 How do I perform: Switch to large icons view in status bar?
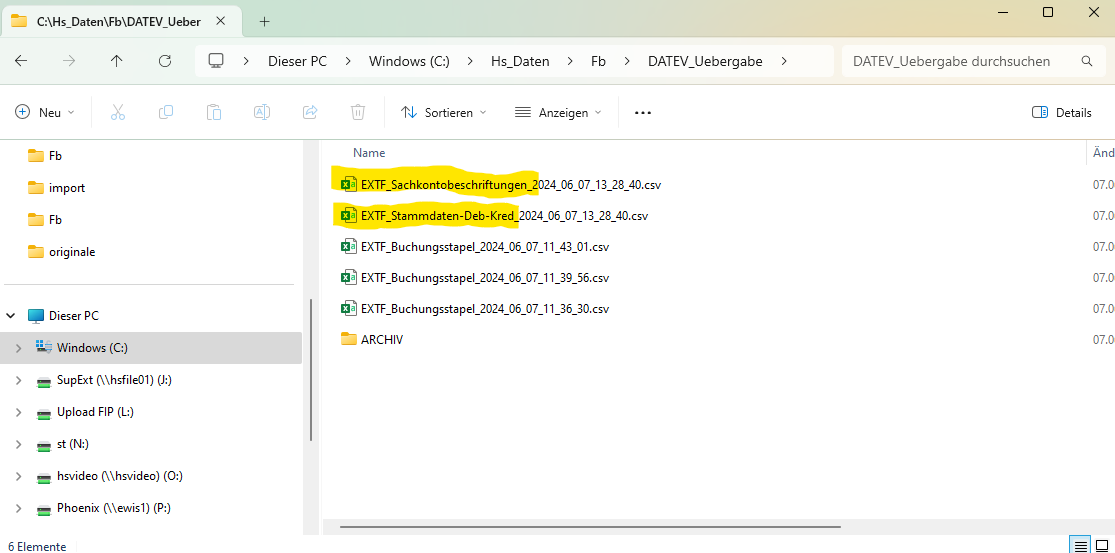tap(1104, 545)
